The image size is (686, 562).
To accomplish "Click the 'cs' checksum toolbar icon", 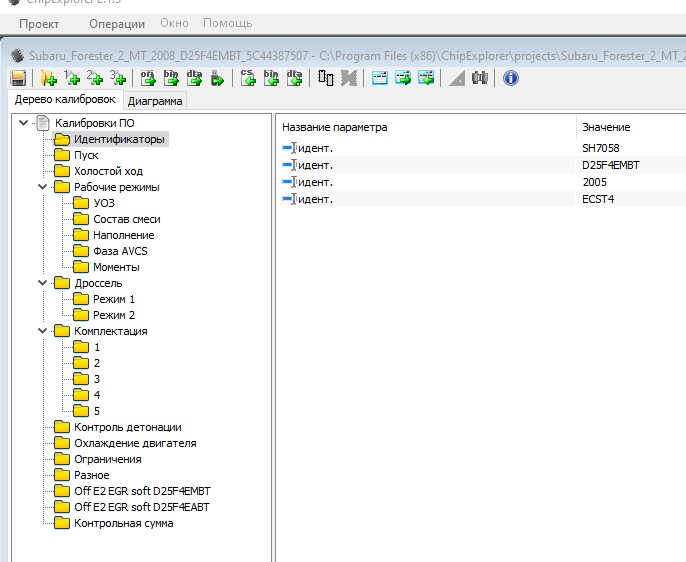I will click(x=248, y=78).
